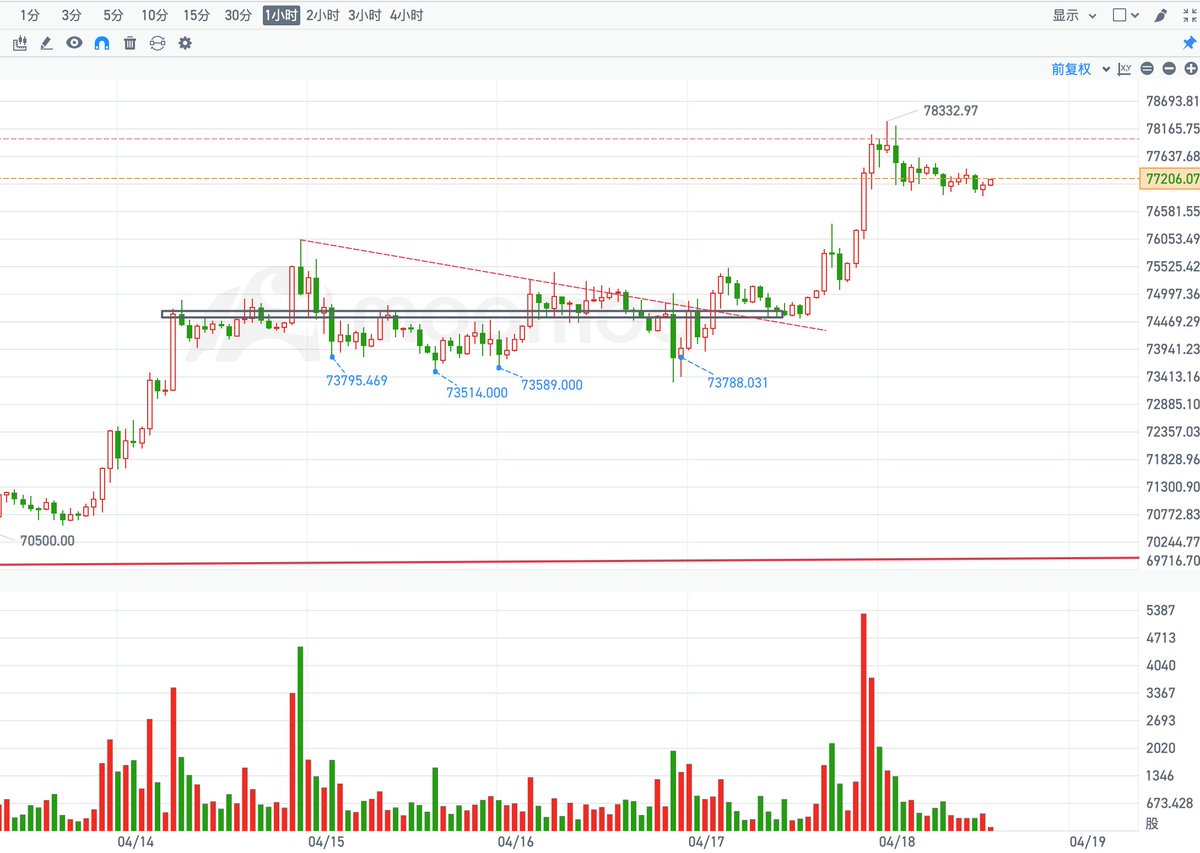This screenshot has width=1200, height=853.
Task: Click the equal-scale circle icon near zoom controls
Action: click(x=1147, y=69)
